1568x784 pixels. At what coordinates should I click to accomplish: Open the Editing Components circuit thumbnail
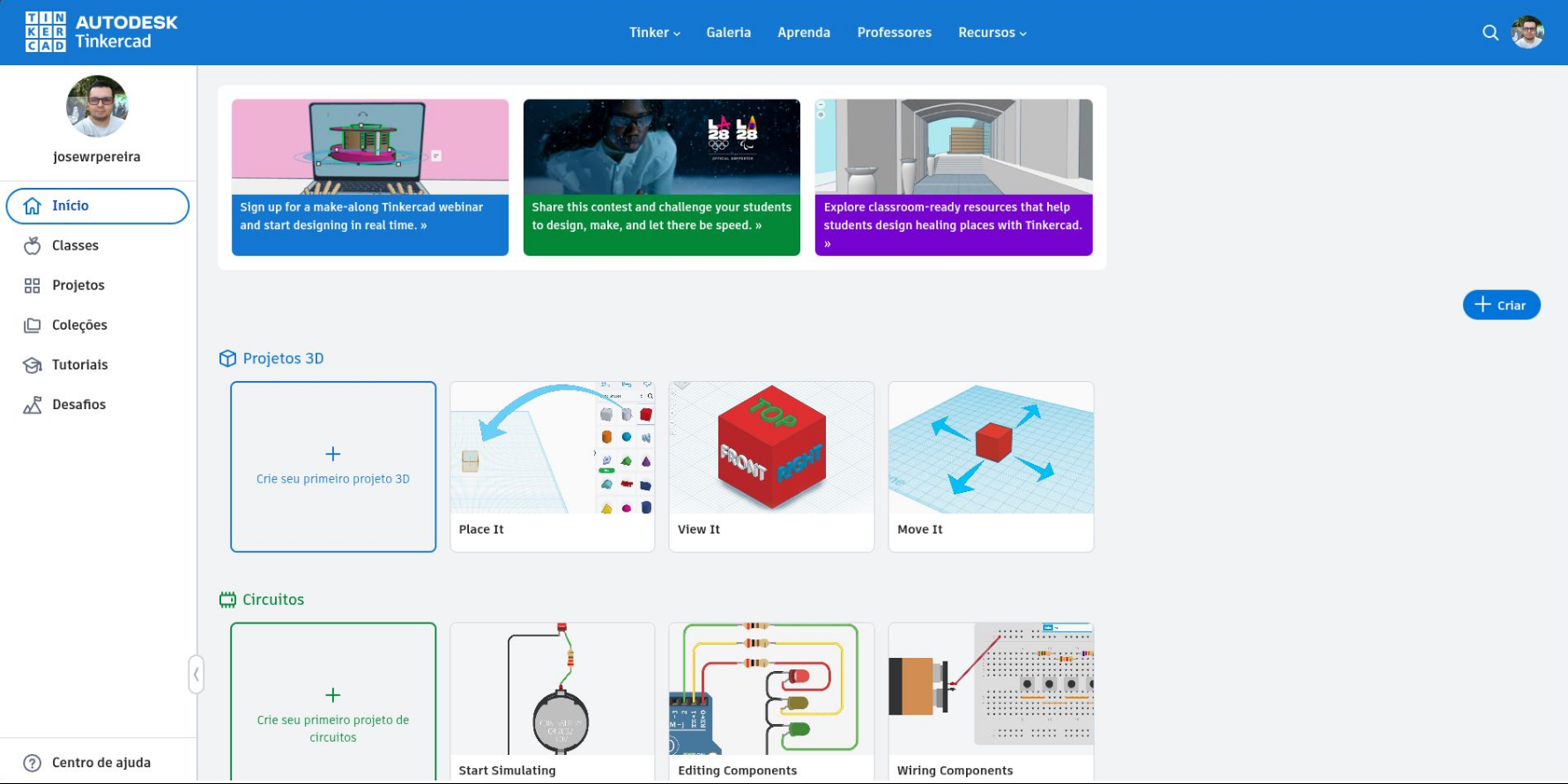click(771, 689)
